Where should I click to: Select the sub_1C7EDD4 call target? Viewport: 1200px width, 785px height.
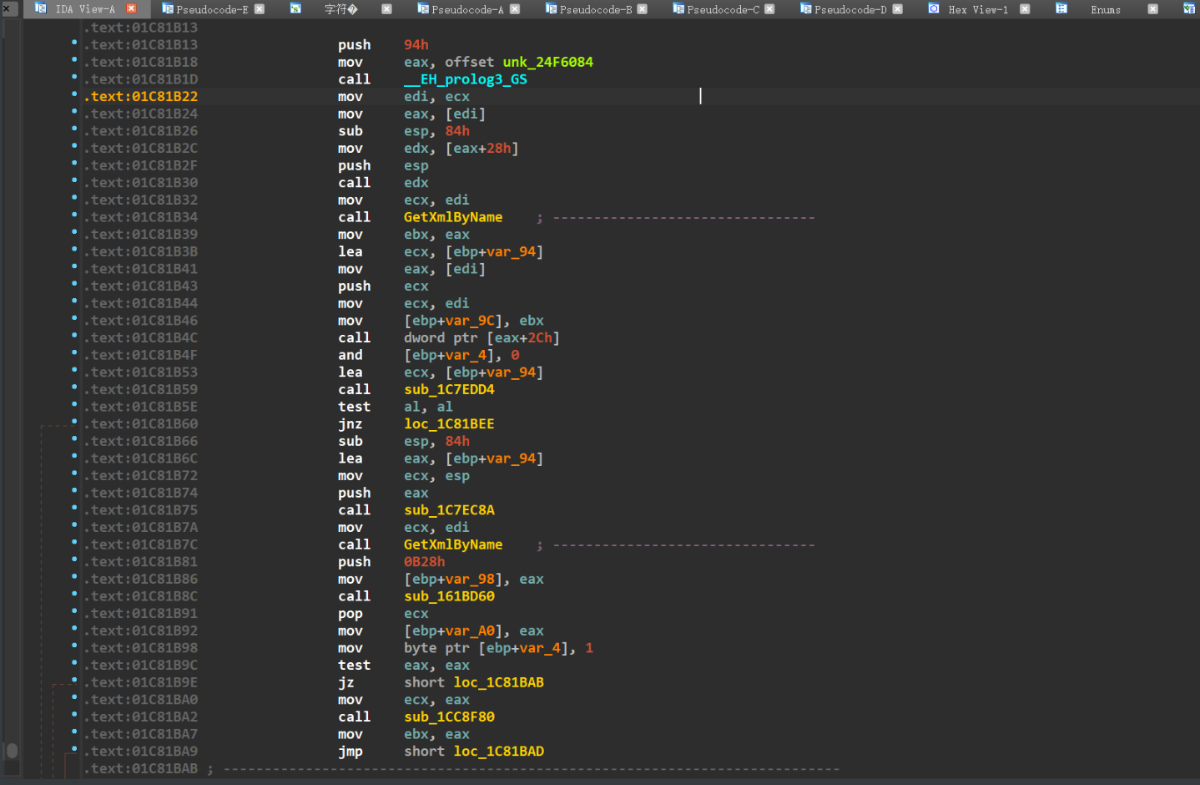(x=449, y=390)
